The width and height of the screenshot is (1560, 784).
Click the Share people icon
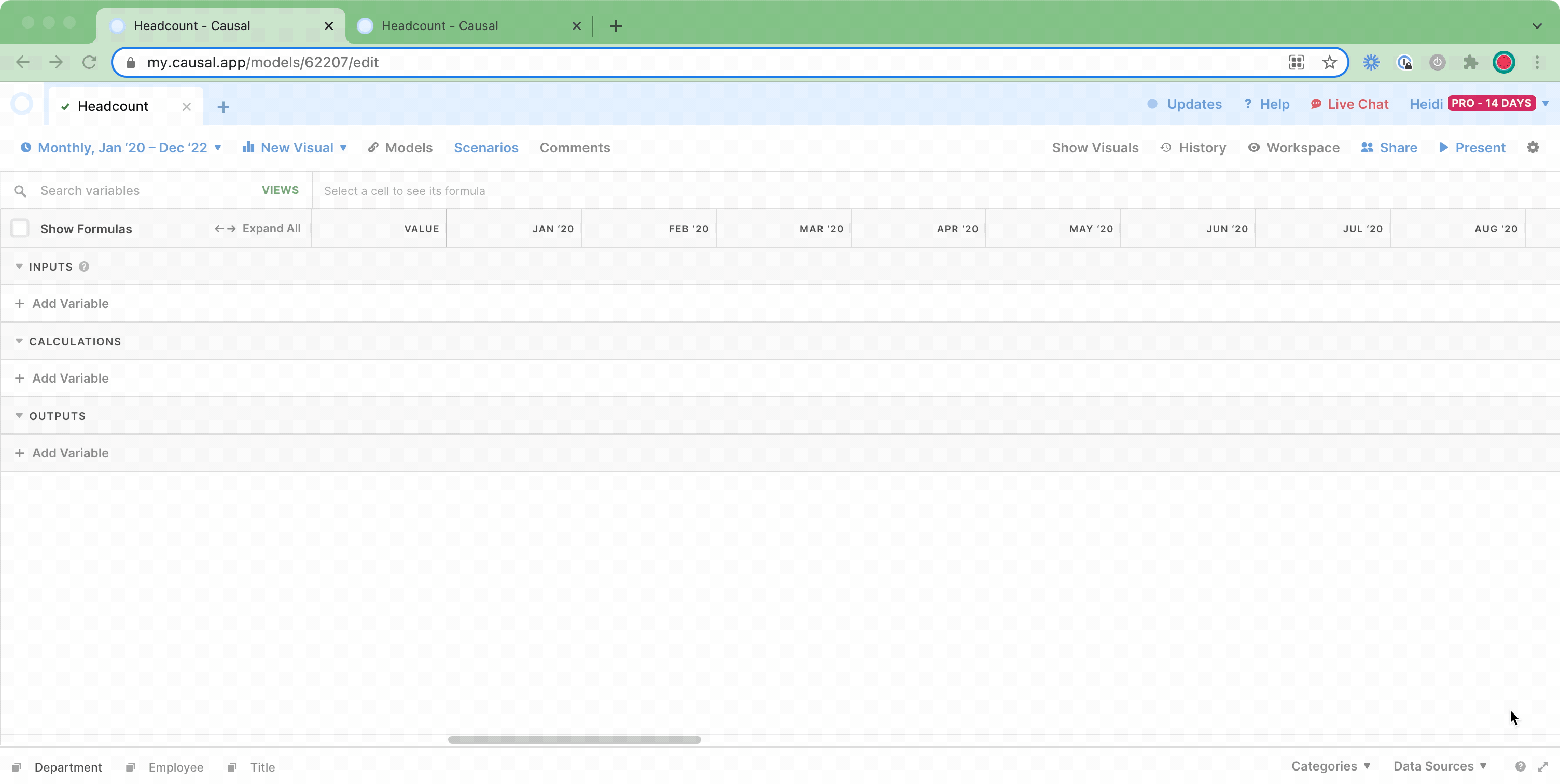(x=1367, y=148)
